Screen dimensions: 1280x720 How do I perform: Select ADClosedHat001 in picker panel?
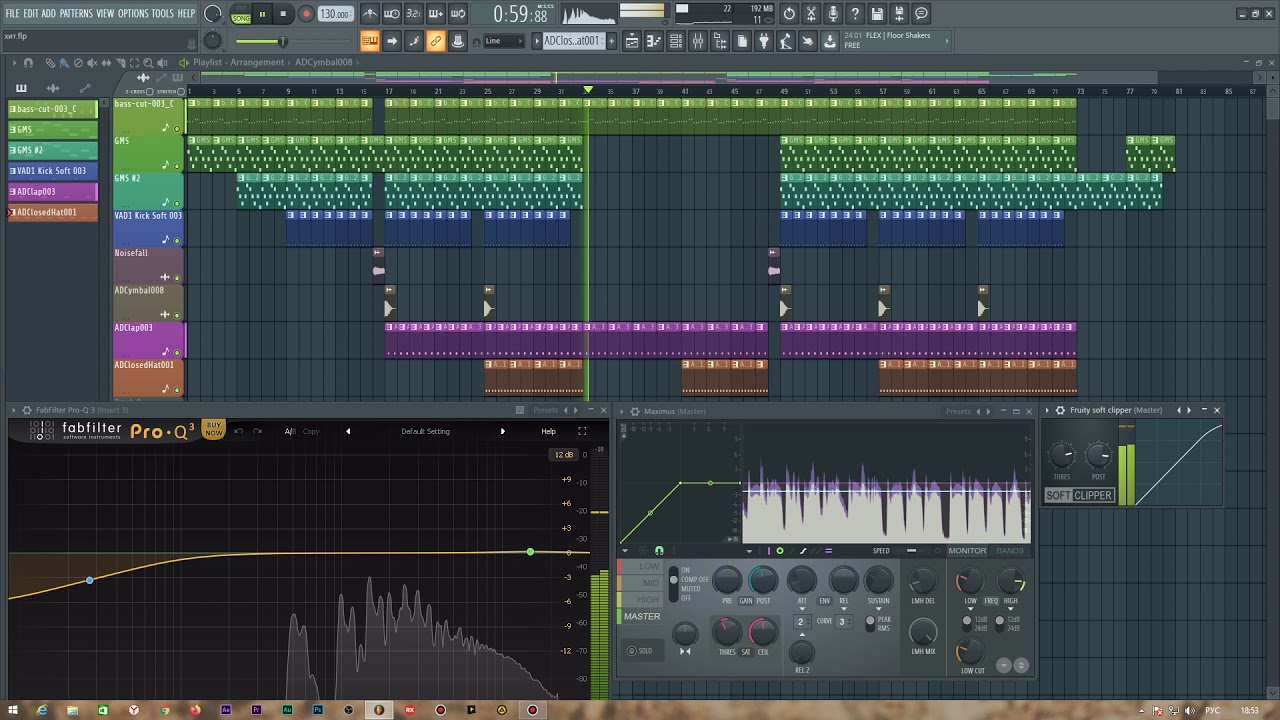tap(53, 212)
